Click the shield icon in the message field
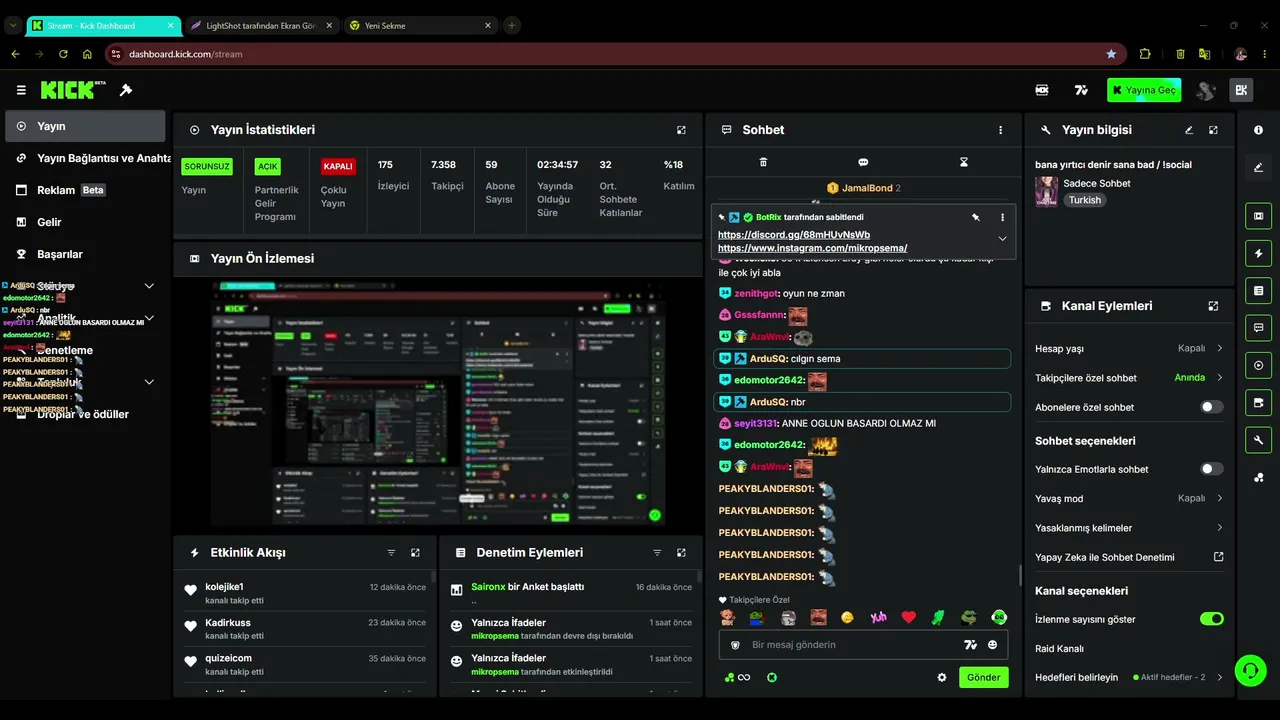The height and width of the screenshot is (720, 1280). click(x=735, y=645)
